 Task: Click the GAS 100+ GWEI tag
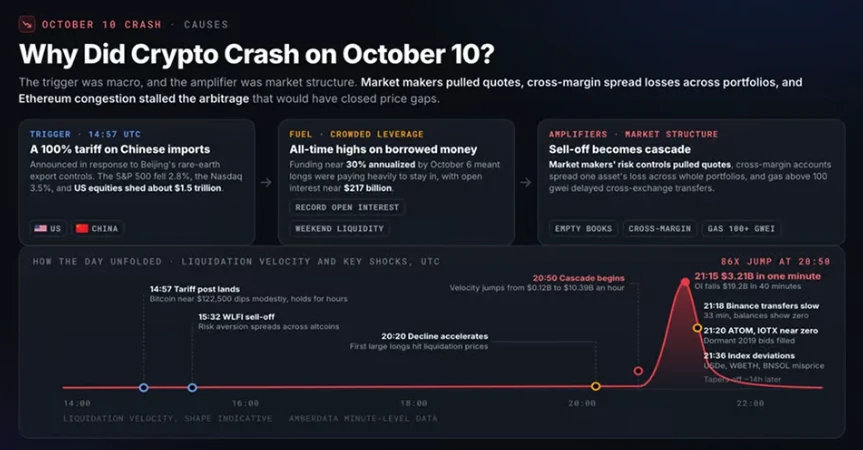coord(741,228)
